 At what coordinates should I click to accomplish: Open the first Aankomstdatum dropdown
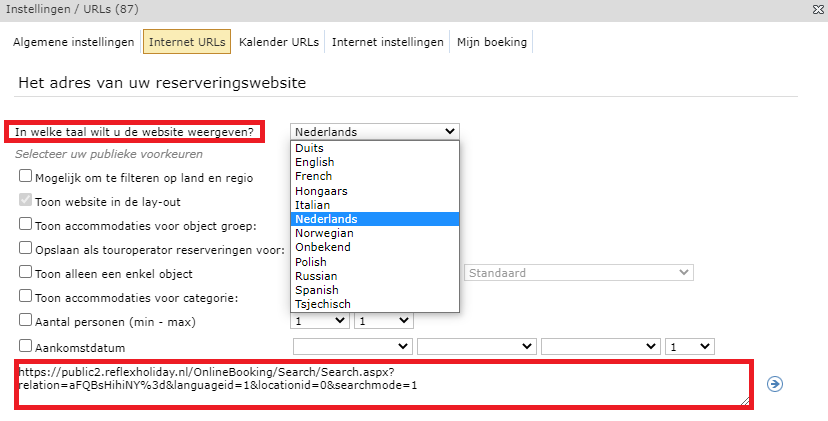[353, 347]
